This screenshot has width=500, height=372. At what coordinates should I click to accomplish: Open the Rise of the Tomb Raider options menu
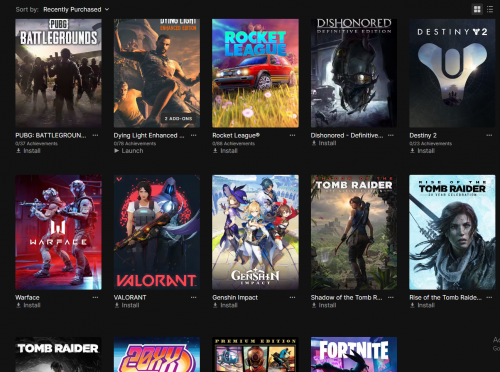tap(489, 297)
